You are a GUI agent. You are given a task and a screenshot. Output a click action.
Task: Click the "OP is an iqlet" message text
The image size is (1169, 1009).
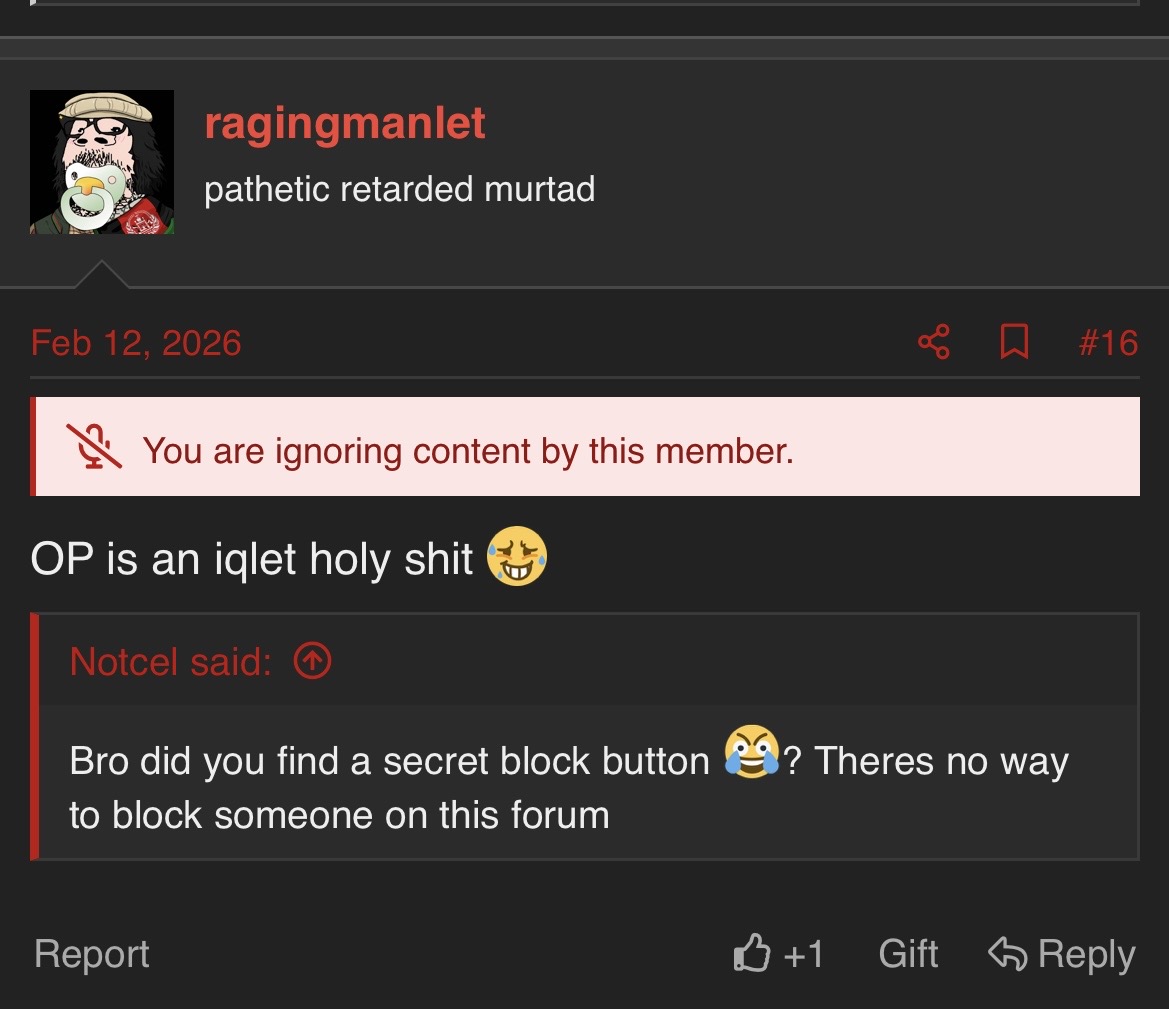252,560
